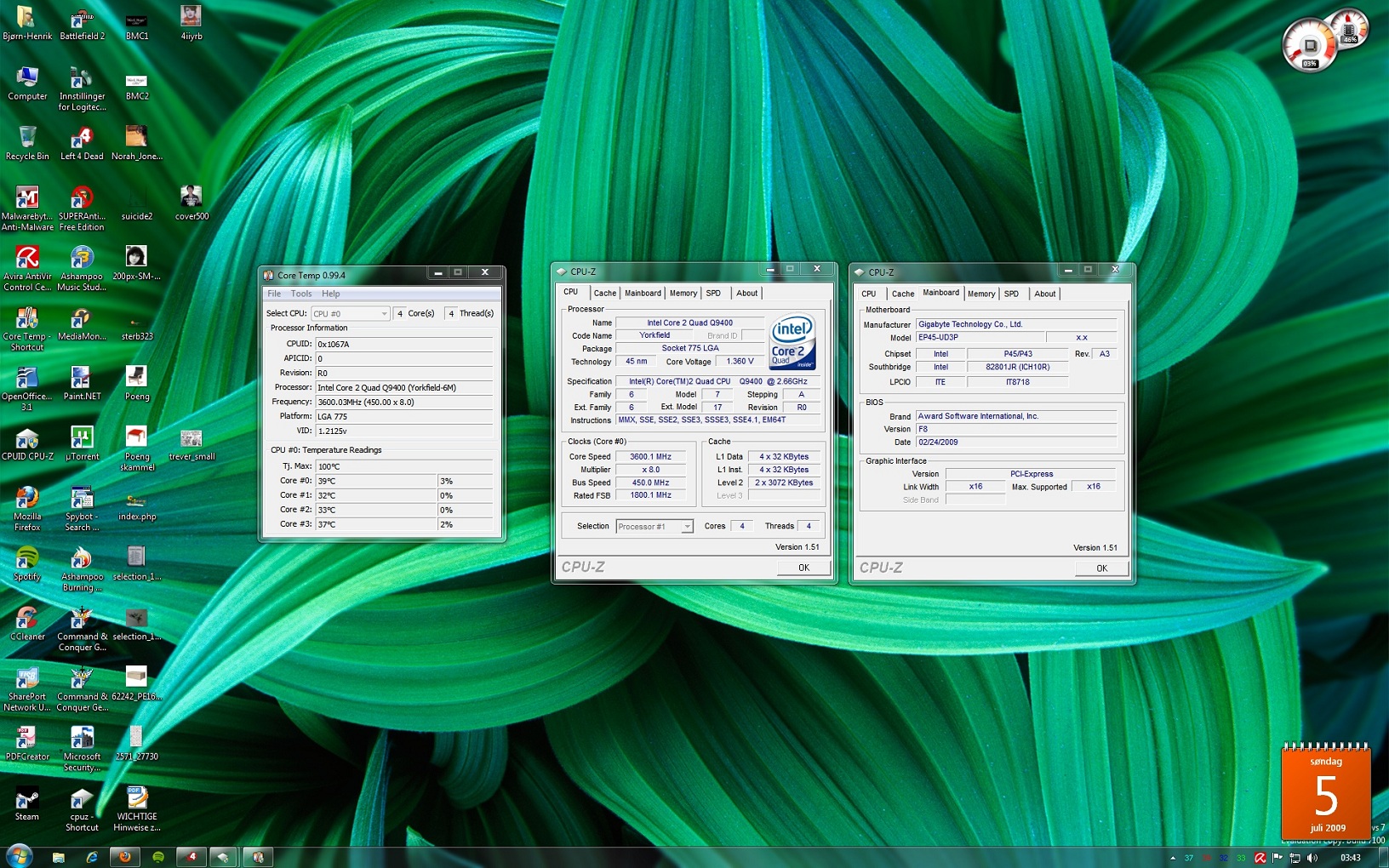Click the Core #0 temperature 39°C reading

pos(375,482)
